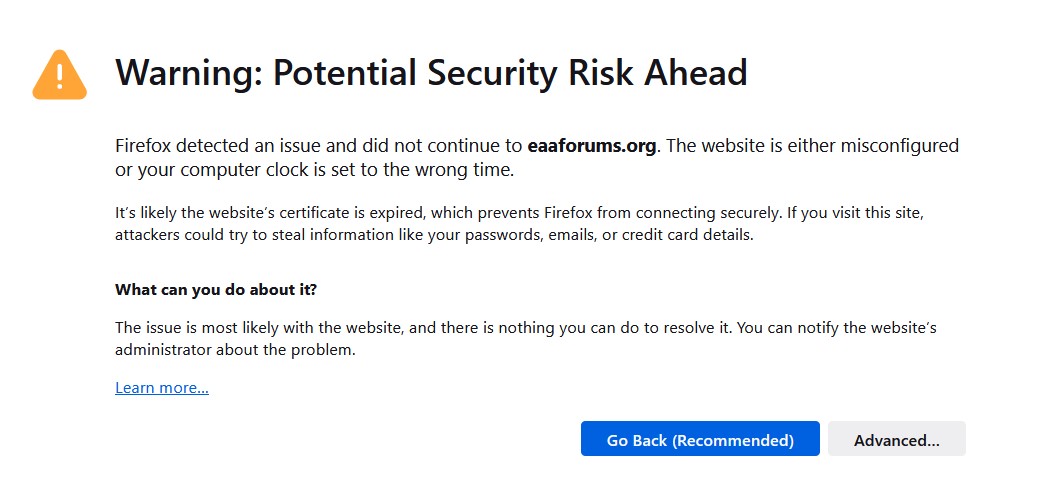The width and height of the screenshot is (1039, 485).
Task: Click the phrase 'computer clock is set to the wrong time'
Action: coord(325,170)
